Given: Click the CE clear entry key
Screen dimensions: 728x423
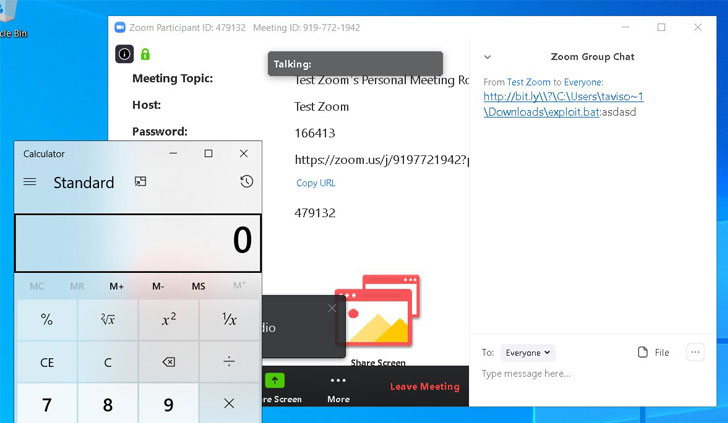Looking at the screenshot, I should tap(47, 362).
